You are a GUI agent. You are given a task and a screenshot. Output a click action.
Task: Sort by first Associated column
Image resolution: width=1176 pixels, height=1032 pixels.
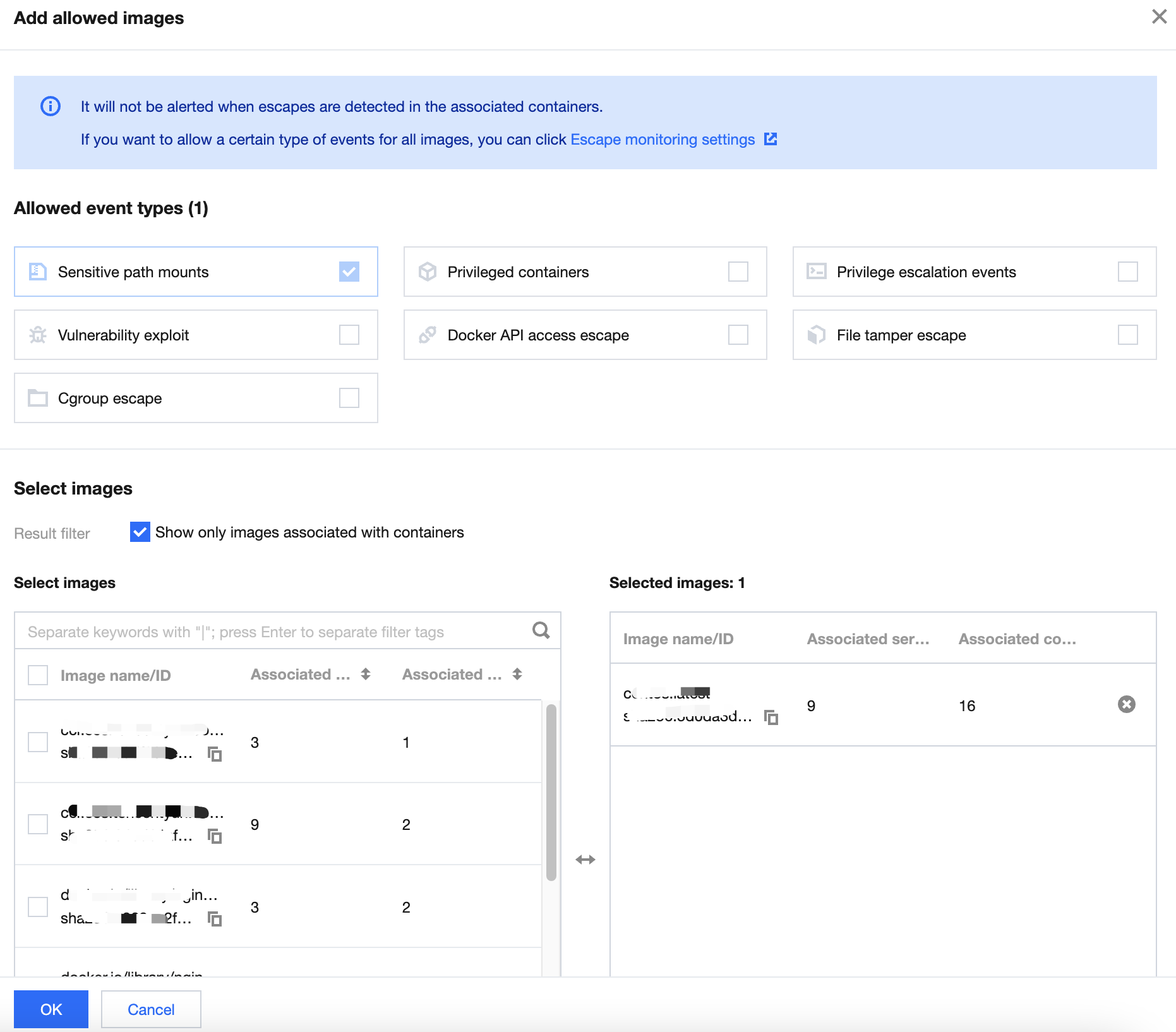tap(366, 674)
